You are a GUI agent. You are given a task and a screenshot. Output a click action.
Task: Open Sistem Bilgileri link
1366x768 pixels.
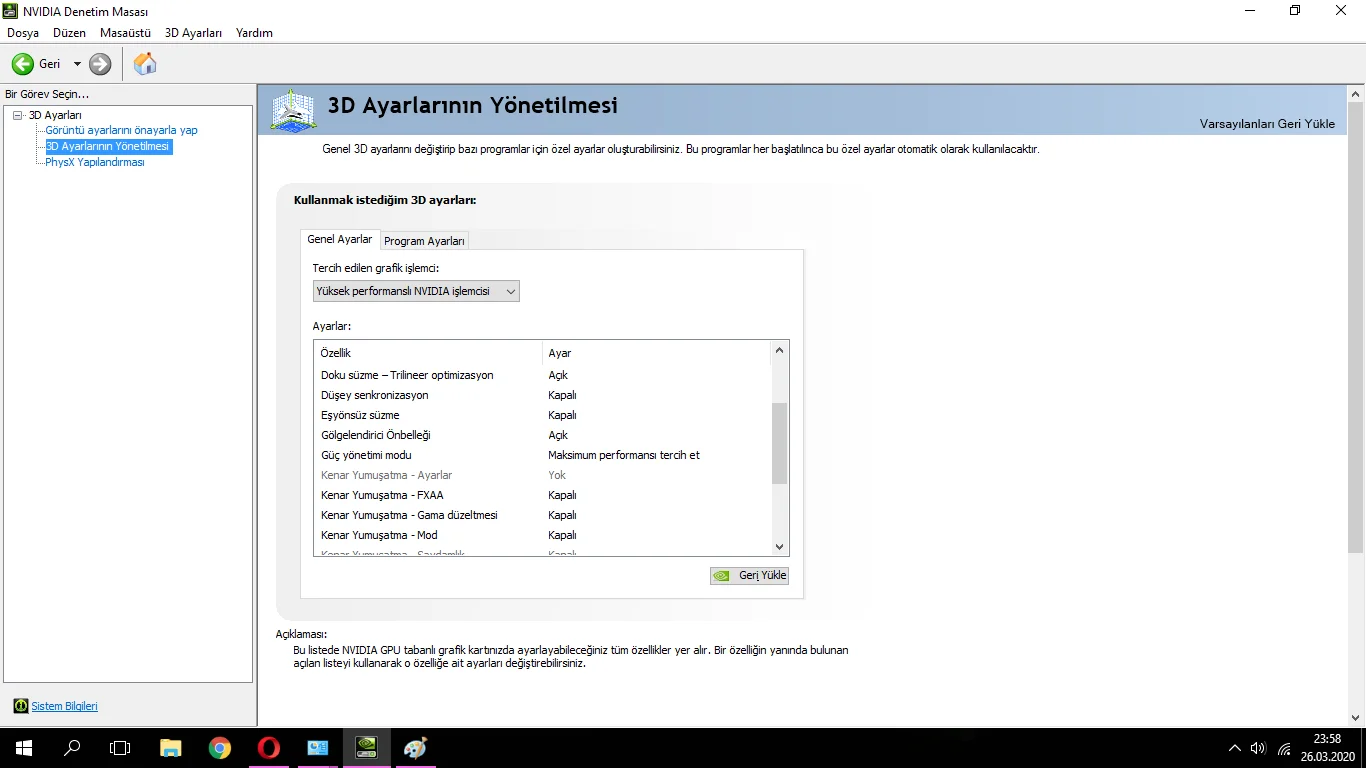click(x=65, y=706)
